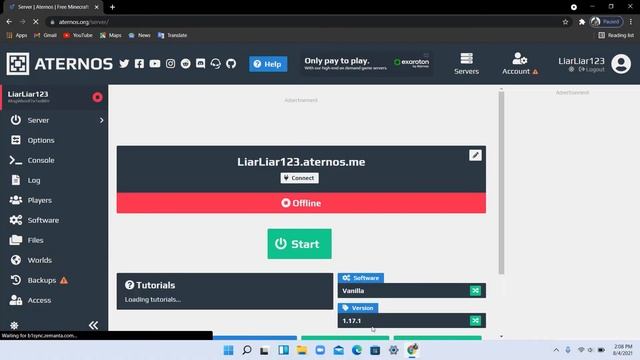Open a new browser tab
The width and height of the screenshot is (640, 360).
(x=112, y=7)
